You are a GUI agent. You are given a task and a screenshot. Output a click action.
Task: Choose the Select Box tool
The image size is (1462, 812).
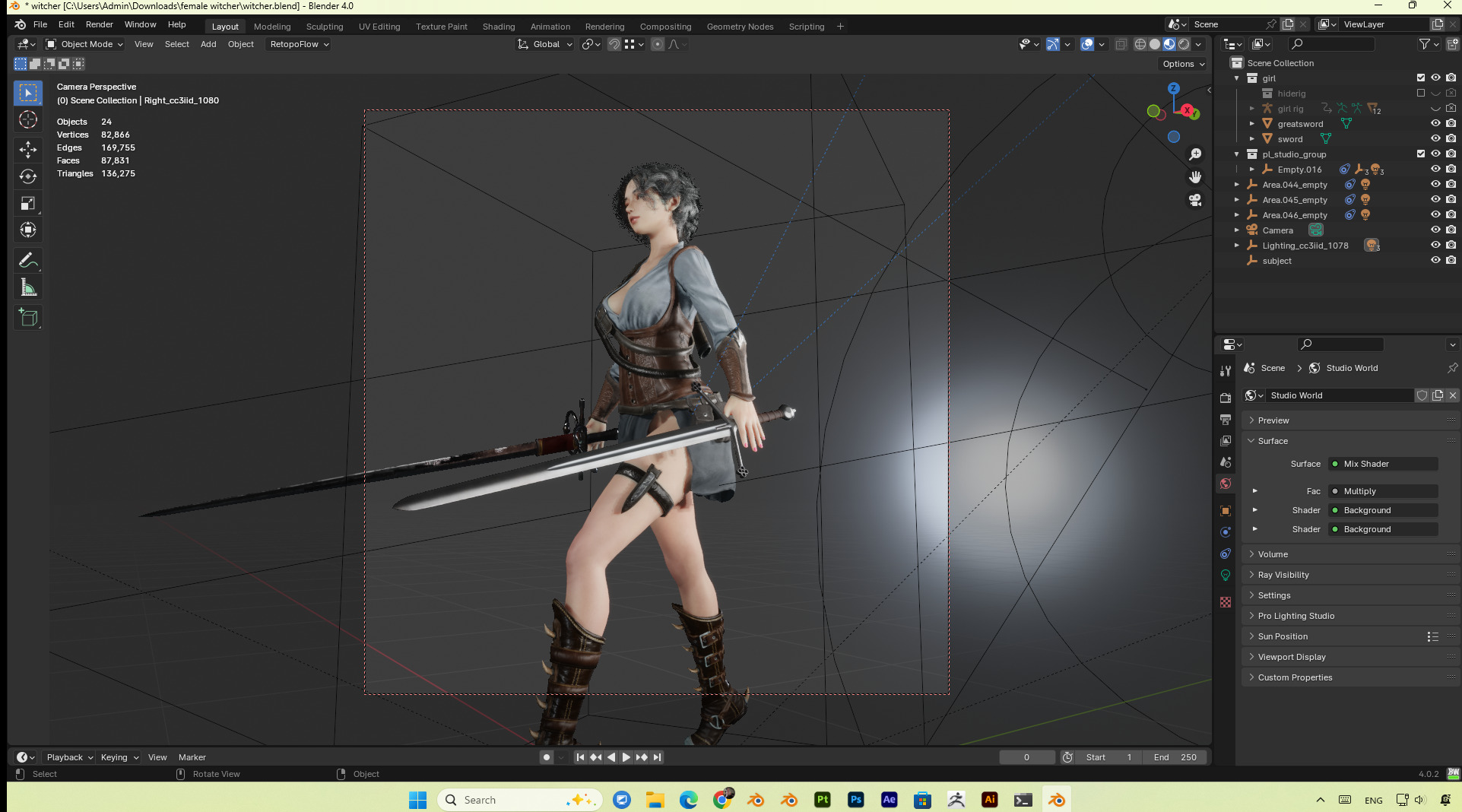(x=28, y=93)
